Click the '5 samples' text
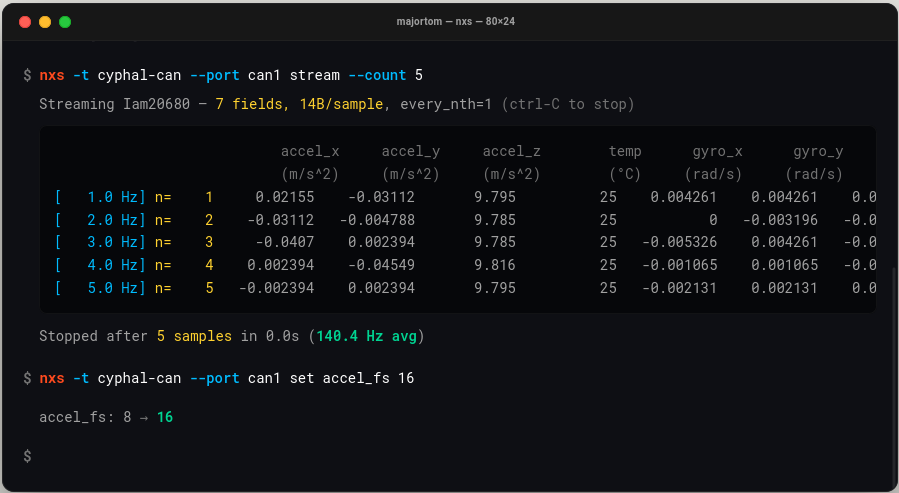The image size is (899, 493). 194,336
